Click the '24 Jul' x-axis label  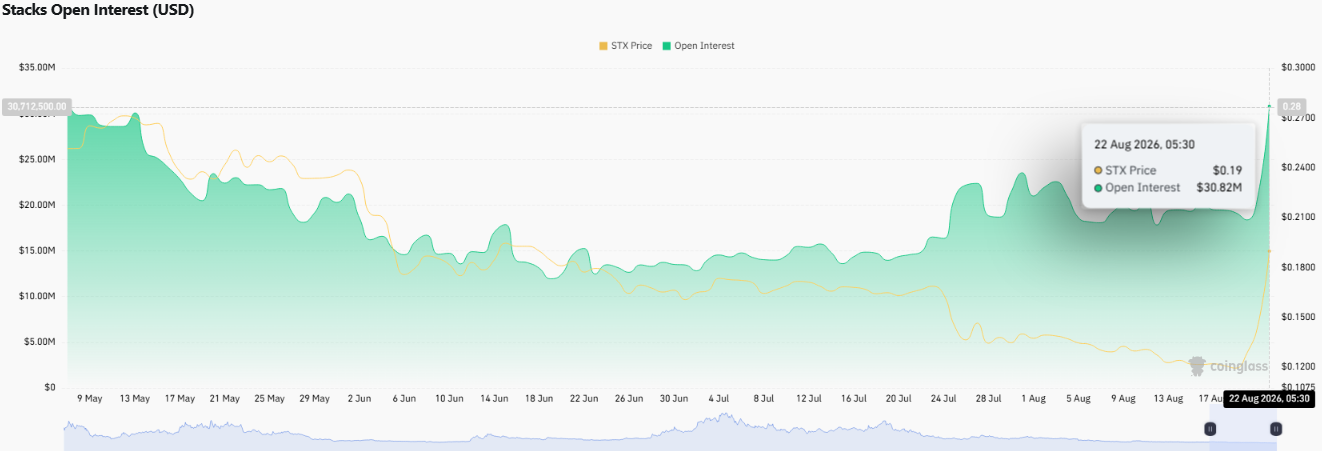coord(943,398)
